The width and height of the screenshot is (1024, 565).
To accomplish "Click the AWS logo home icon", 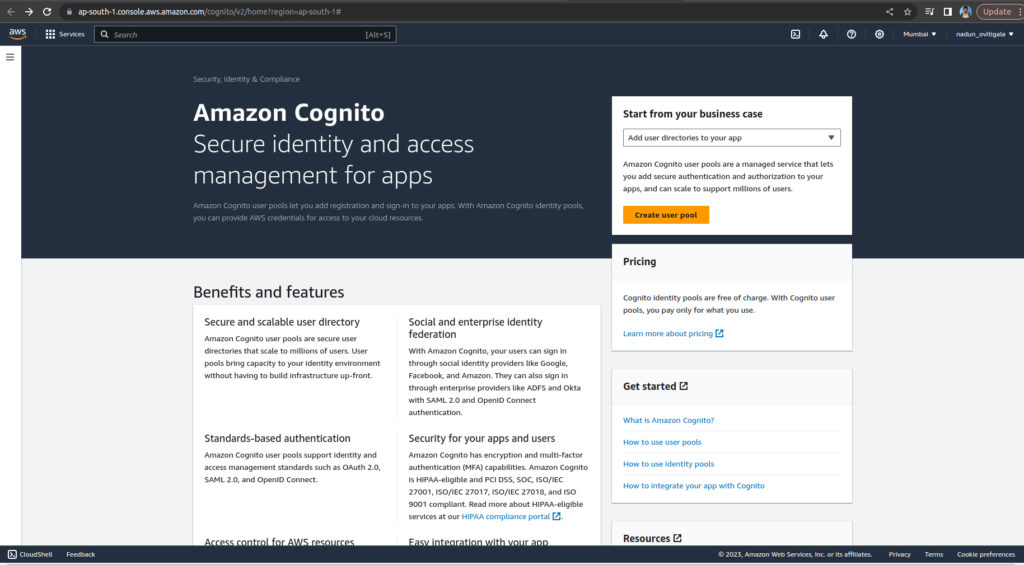I will tap(18, 34).
